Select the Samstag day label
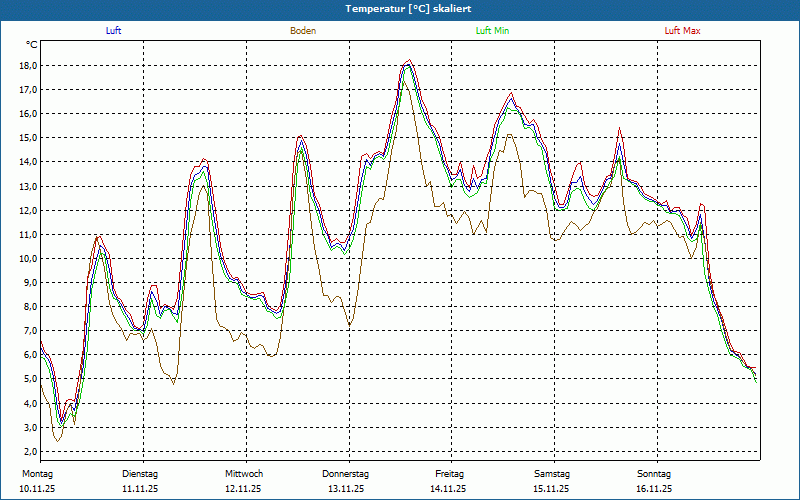 552,474
